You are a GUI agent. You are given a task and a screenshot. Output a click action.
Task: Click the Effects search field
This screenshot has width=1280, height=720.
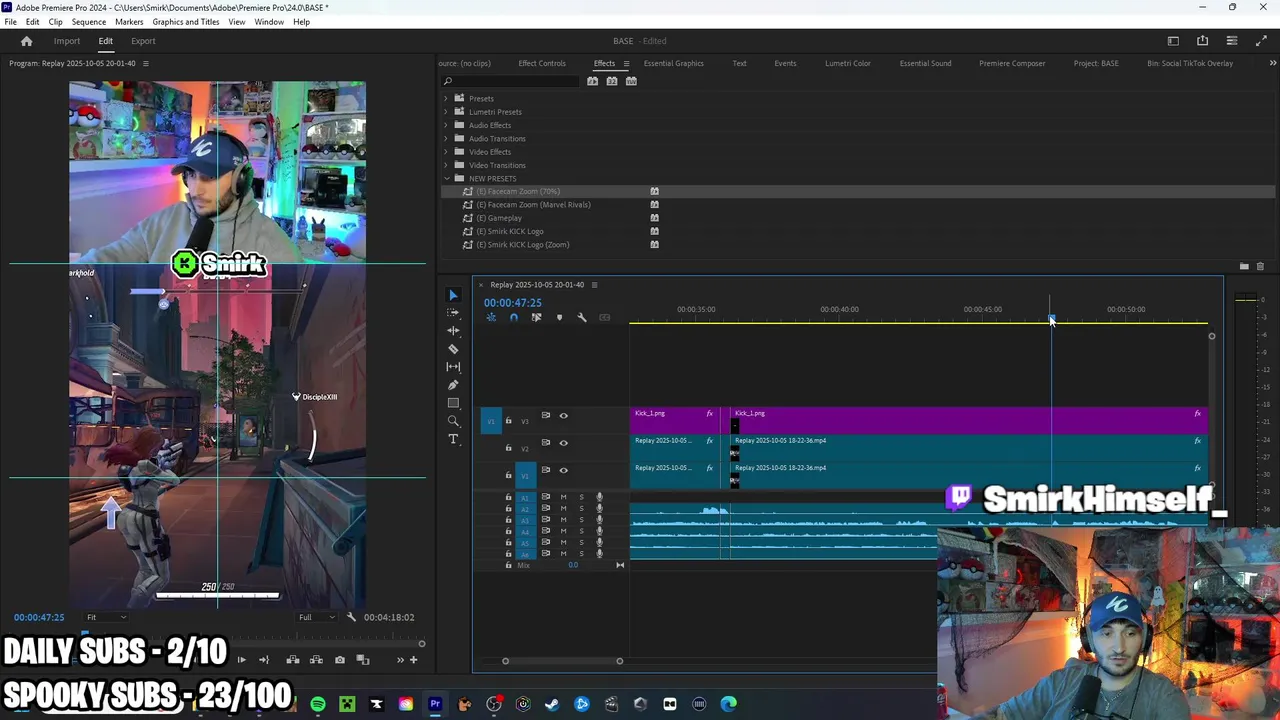point(511,81)
